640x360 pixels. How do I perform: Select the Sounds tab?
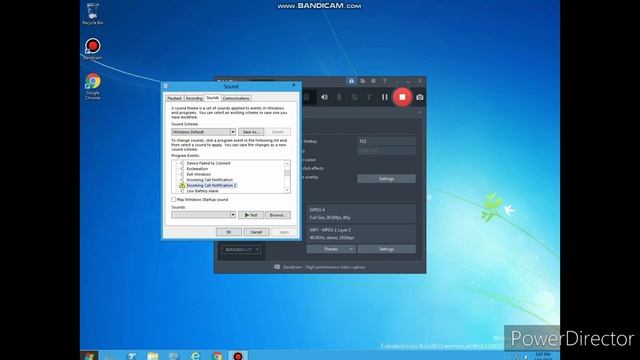coord(213,98)
